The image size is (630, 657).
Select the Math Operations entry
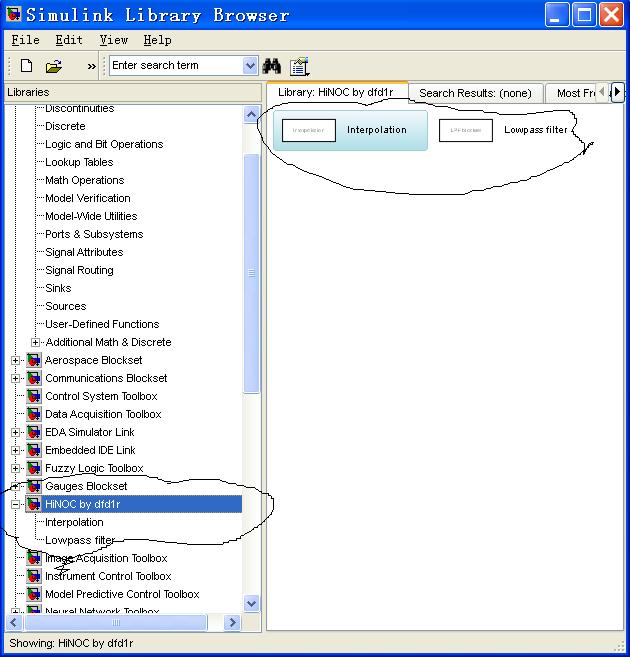[85, 180]
